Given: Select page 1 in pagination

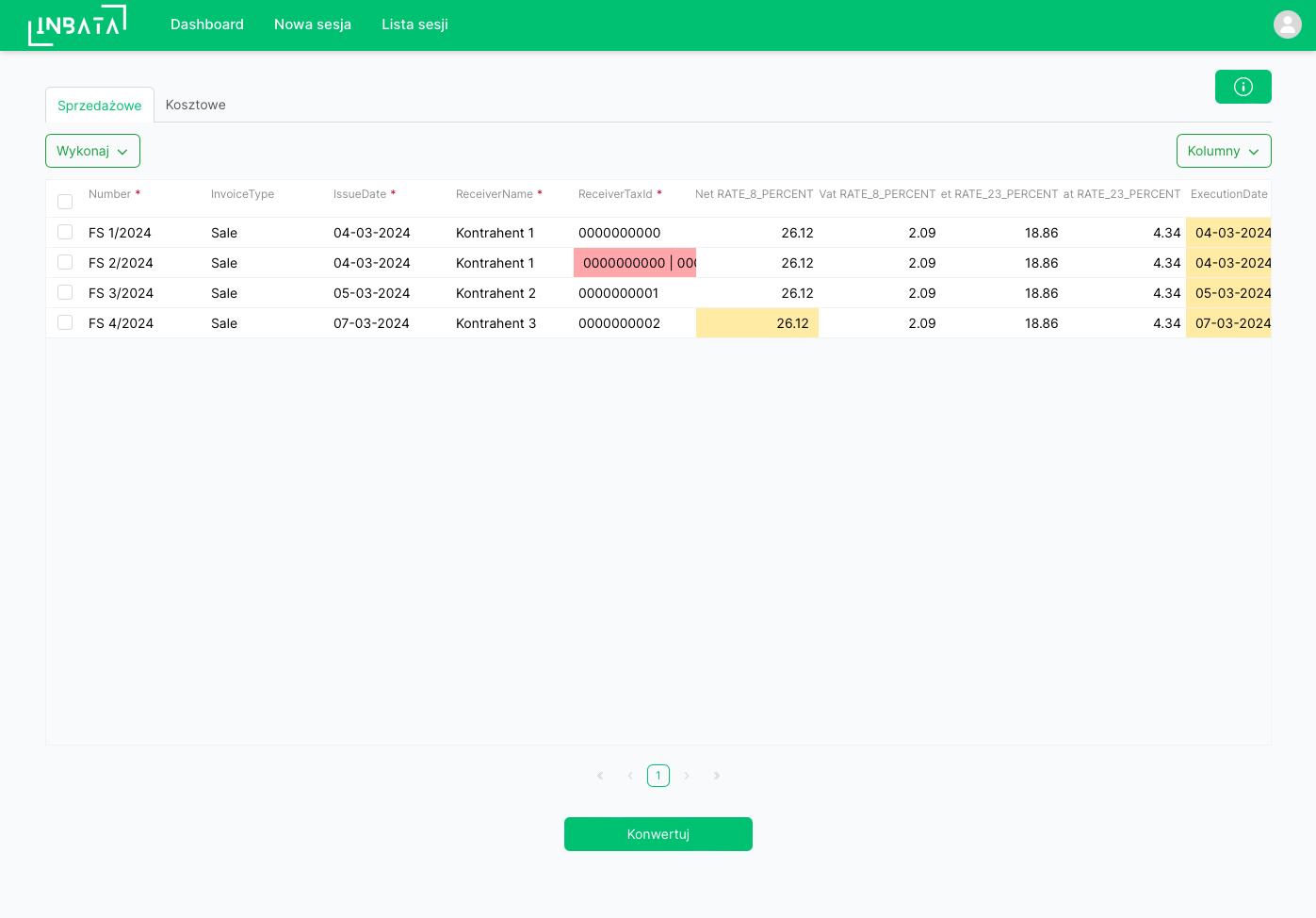Looking at the screenshot, I should pos(658,776).
